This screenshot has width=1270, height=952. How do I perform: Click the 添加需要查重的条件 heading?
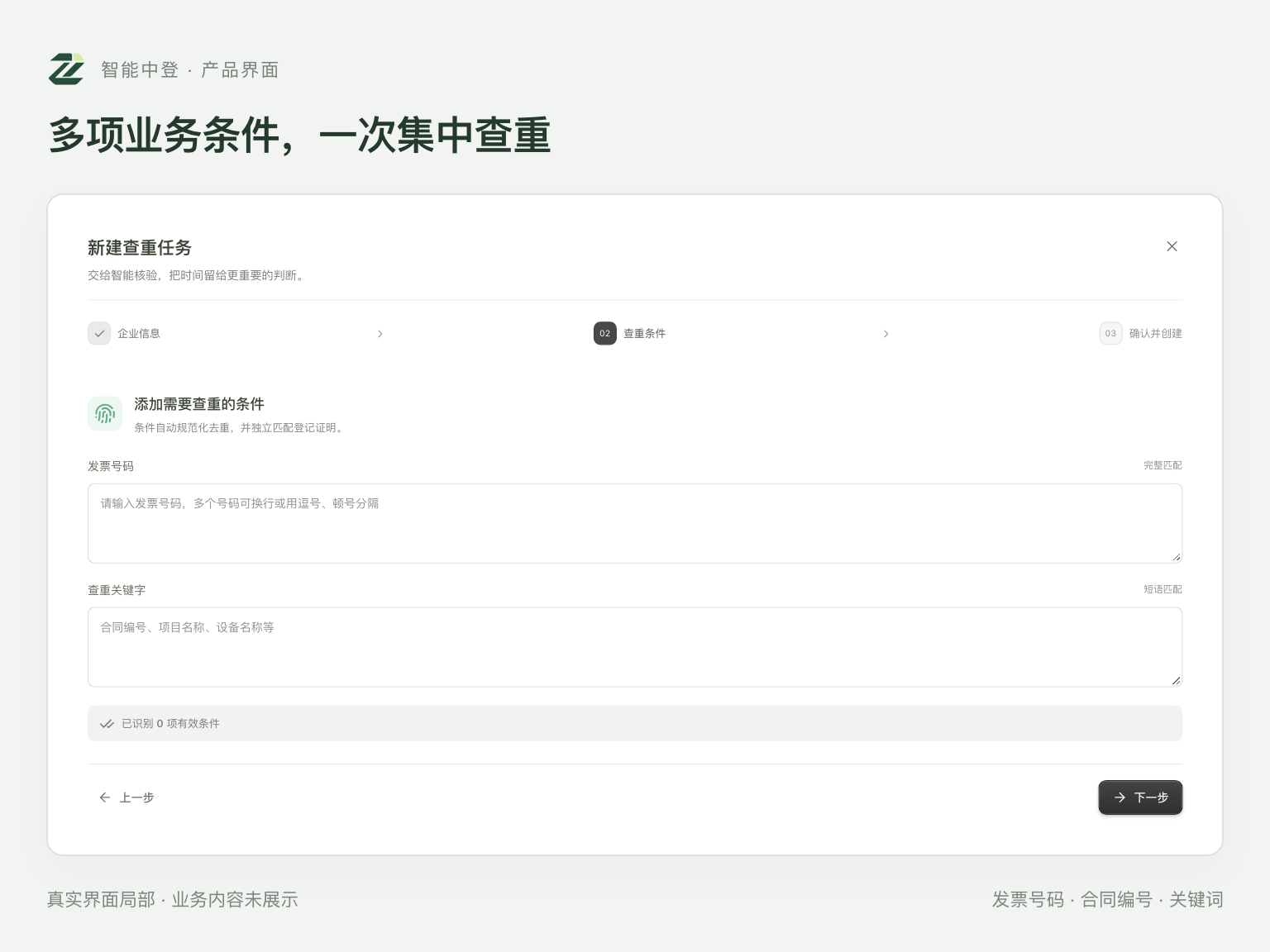199,404
